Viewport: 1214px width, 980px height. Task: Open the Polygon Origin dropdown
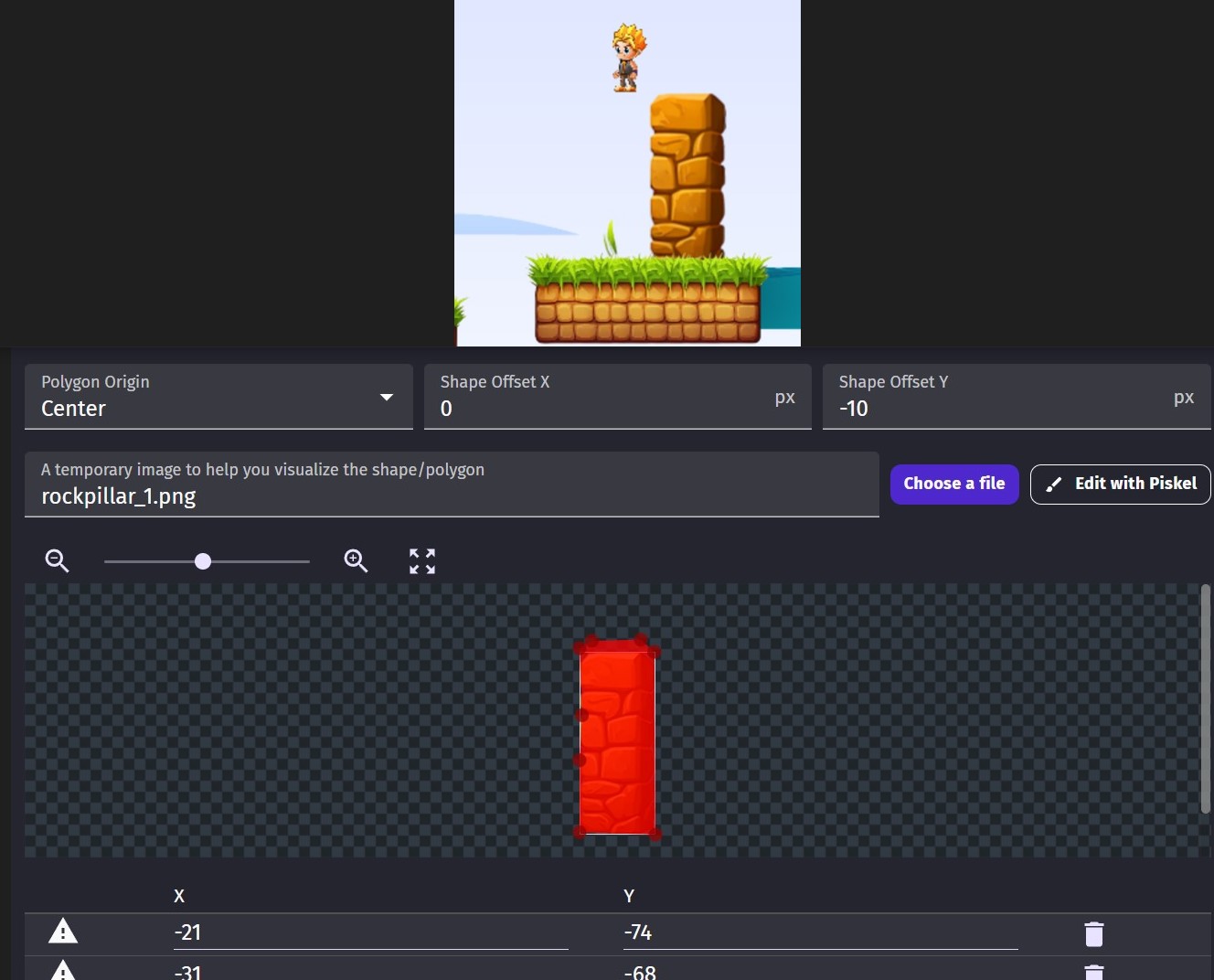point(218,397)
